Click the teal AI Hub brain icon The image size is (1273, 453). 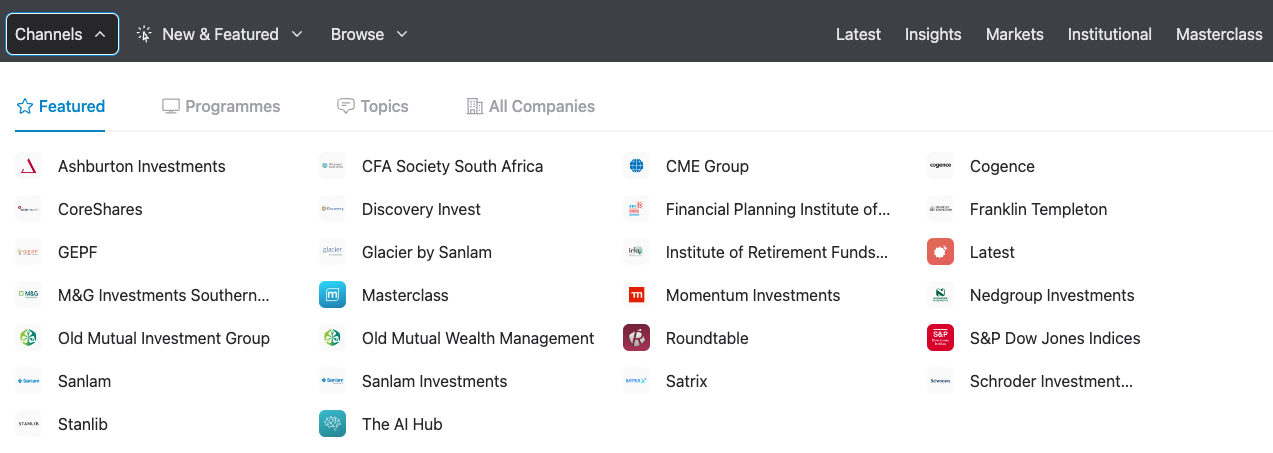pos(332,424)
